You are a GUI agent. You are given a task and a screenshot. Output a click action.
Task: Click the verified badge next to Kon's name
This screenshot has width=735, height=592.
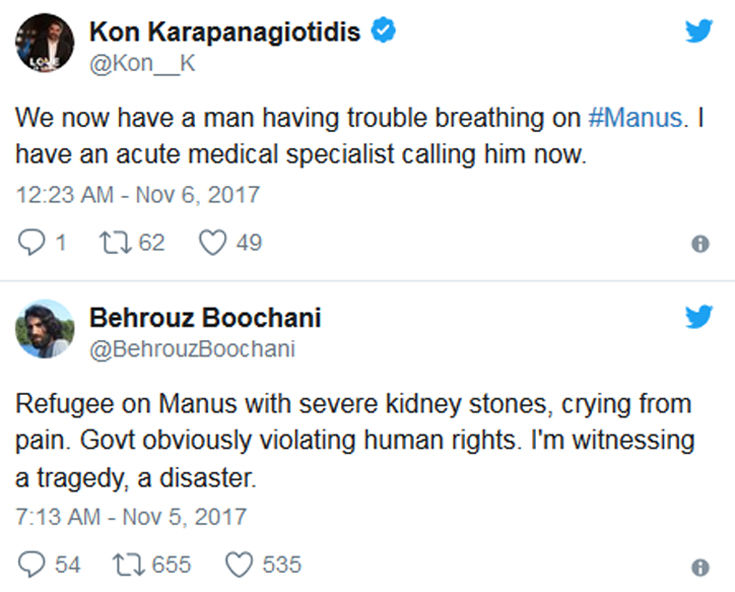tap(384, 32)
